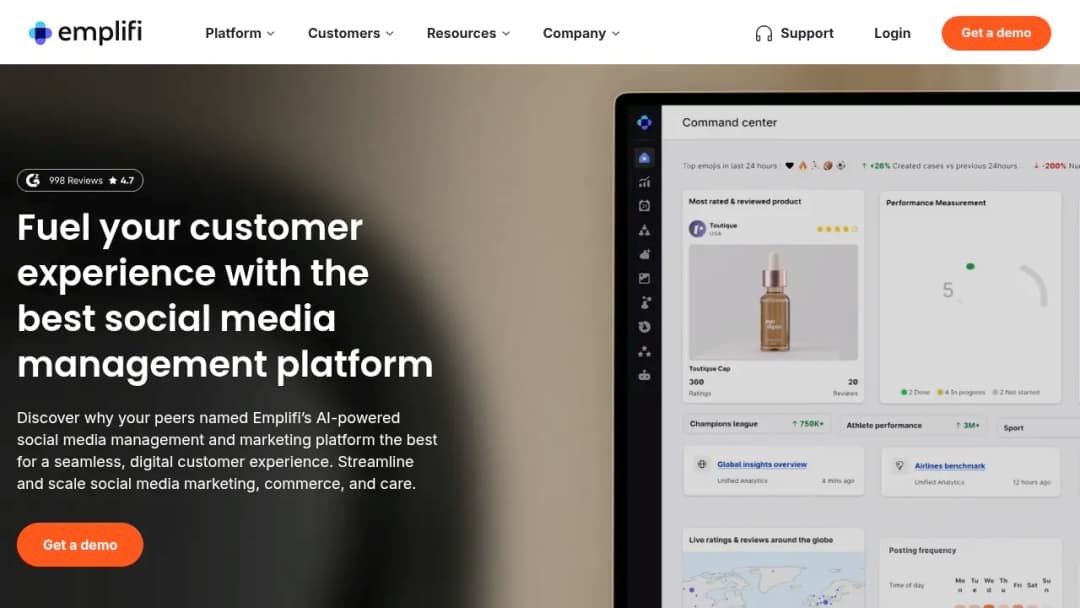Click the Command center title
Image resolution: width=1080 pixels, height=608 pixels.
(x=729, y=123)
